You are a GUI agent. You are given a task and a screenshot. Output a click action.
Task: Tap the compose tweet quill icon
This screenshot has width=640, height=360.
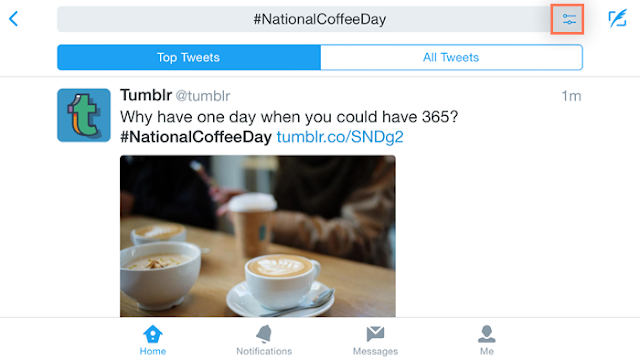(x=617, y=19)
